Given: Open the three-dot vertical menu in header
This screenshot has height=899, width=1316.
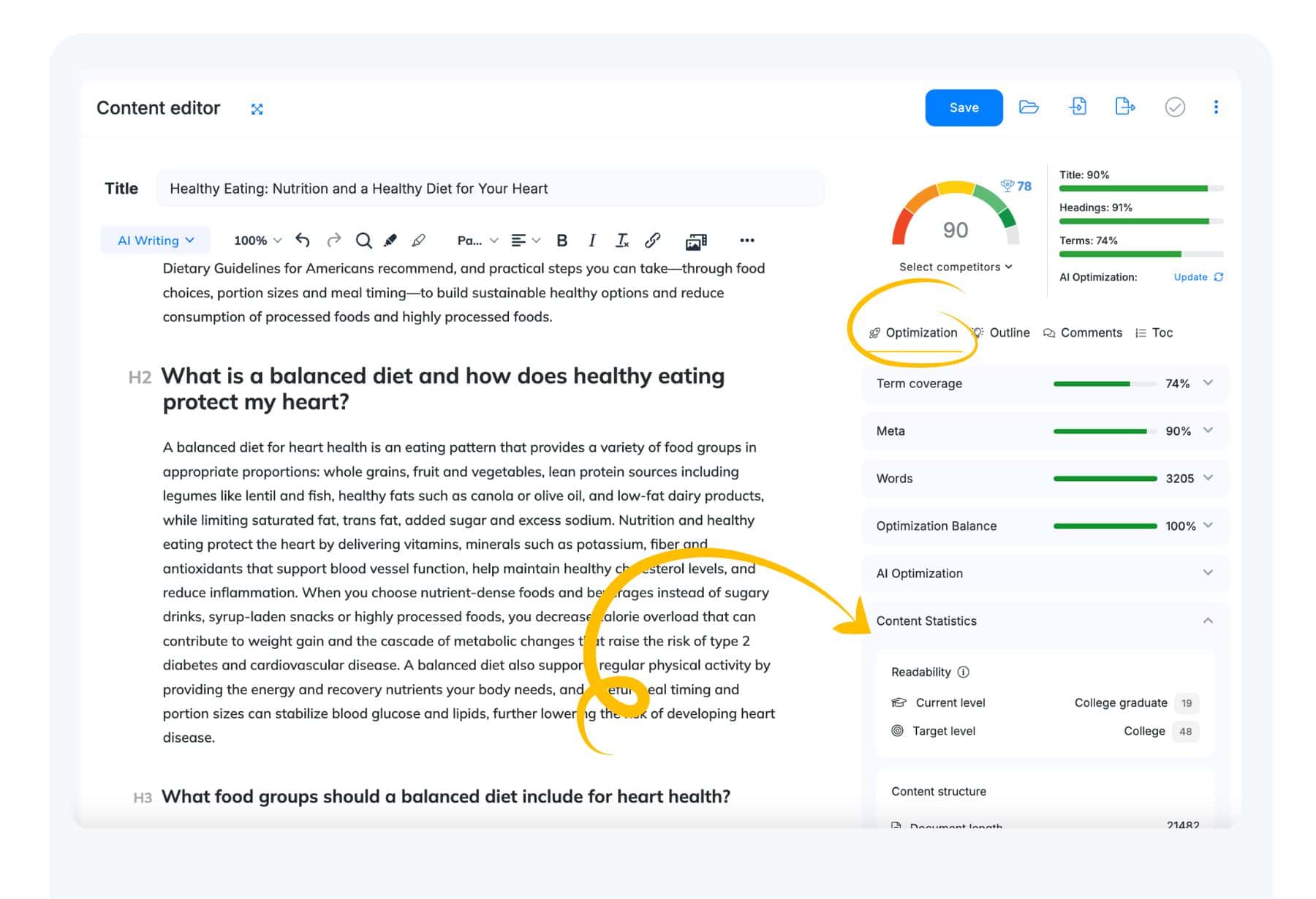Looking at the screenshot, I should 1216,107.
